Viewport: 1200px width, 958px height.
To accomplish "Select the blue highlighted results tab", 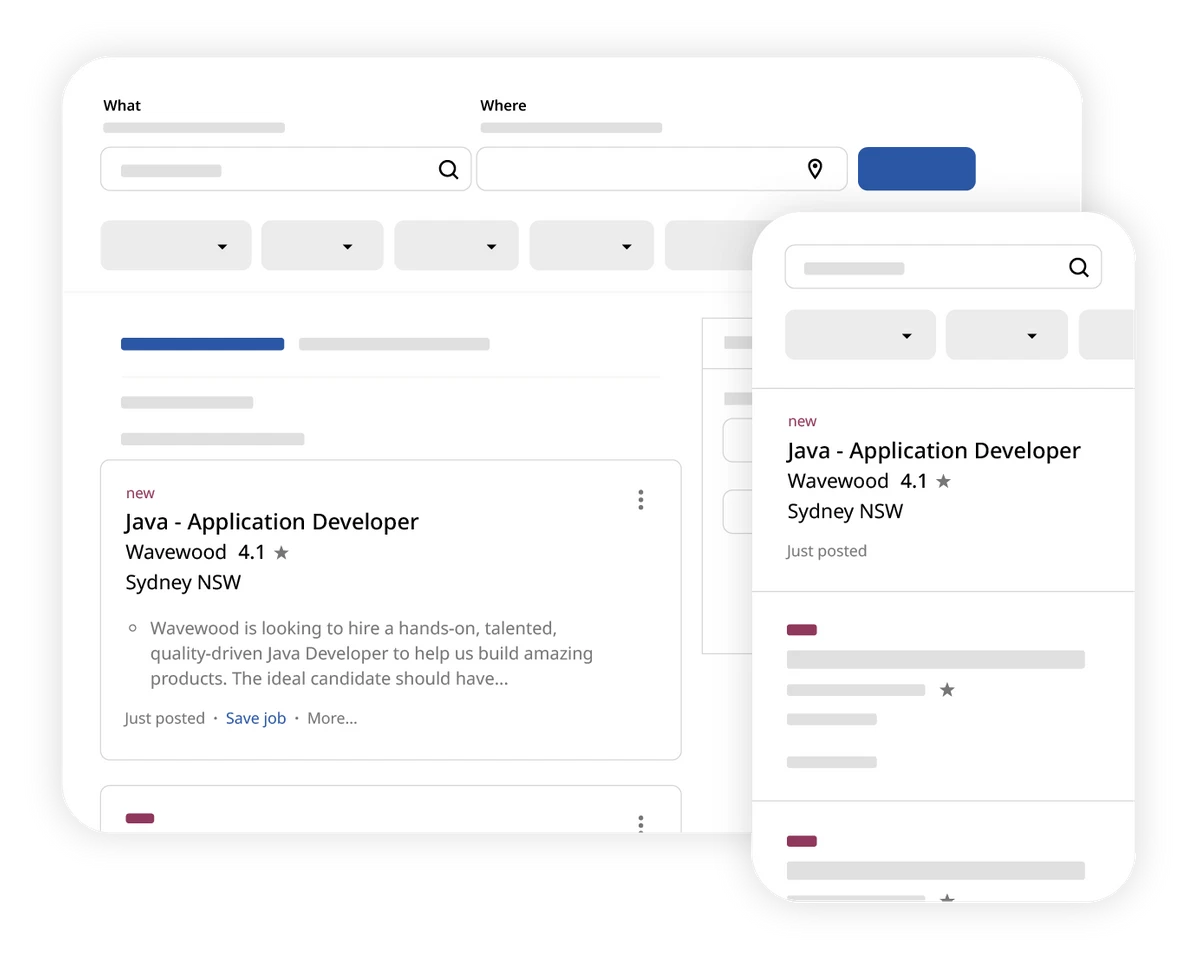I will tap(202, 344).
